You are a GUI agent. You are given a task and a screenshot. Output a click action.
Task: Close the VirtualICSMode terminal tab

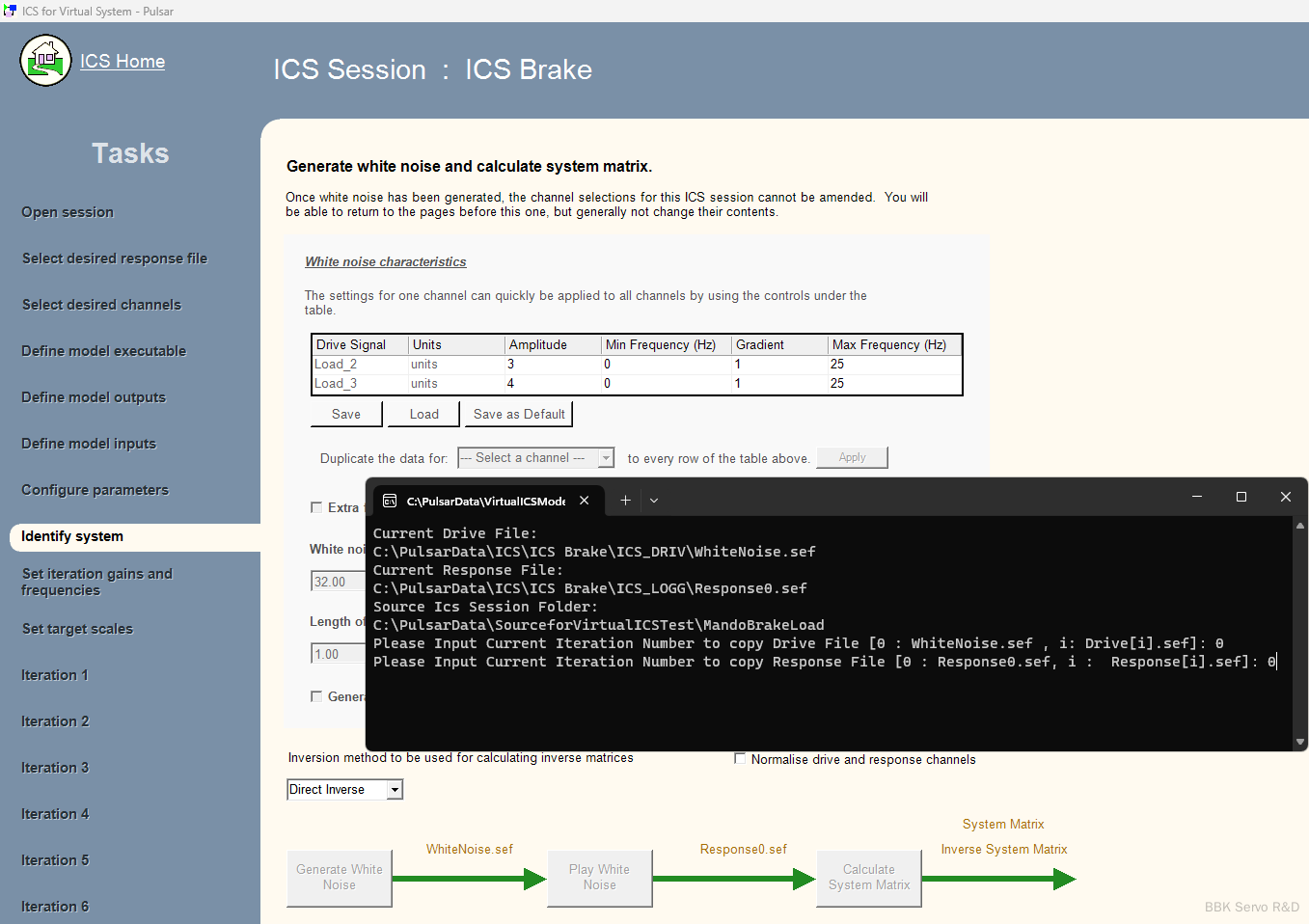pos(584,500)
